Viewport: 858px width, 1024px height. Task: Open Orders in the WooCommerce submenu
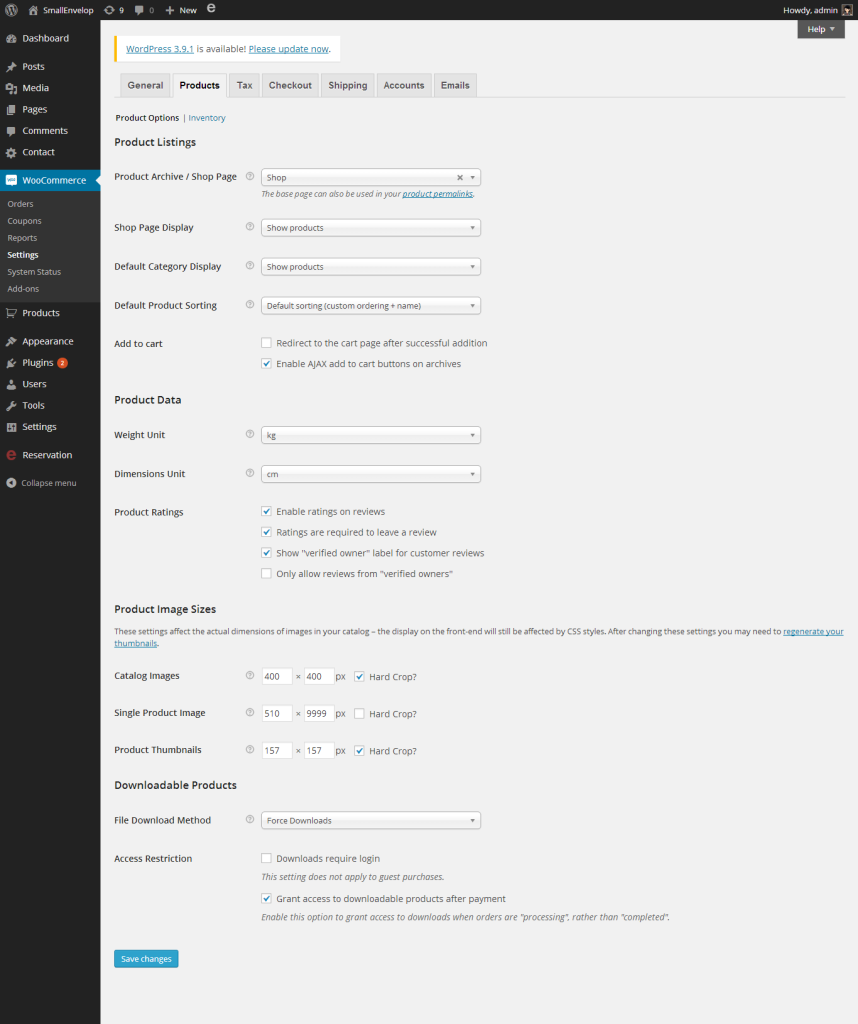(x=20, y=204)
